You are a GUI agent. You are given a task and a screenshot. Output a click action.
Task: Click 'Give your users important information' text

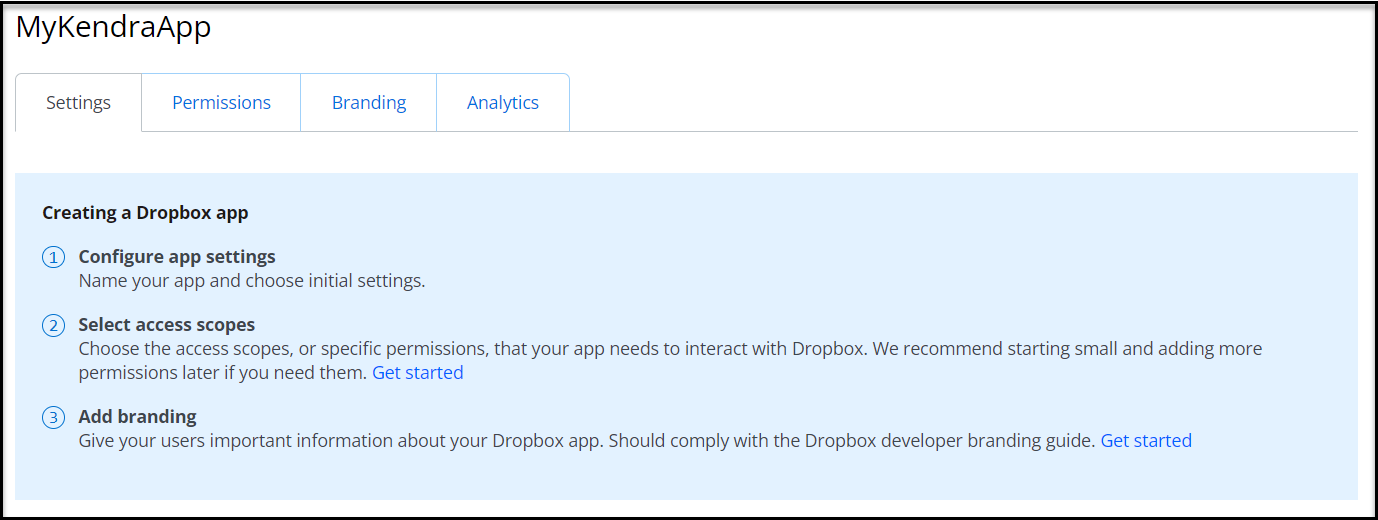click(588, 441)
